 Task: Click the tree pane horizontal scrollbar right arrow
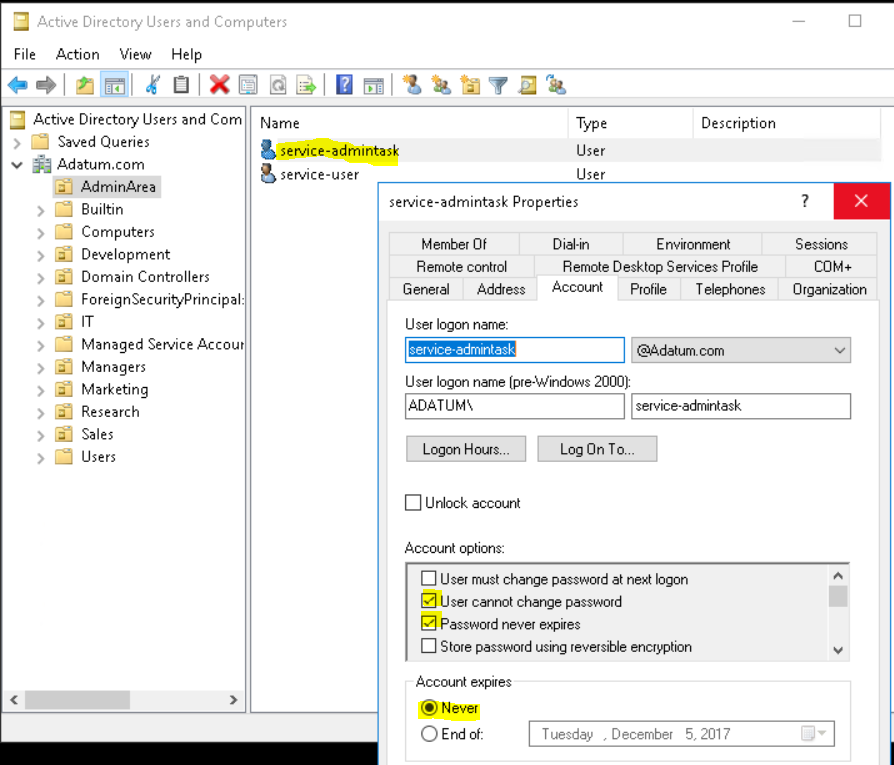[233, 699]
